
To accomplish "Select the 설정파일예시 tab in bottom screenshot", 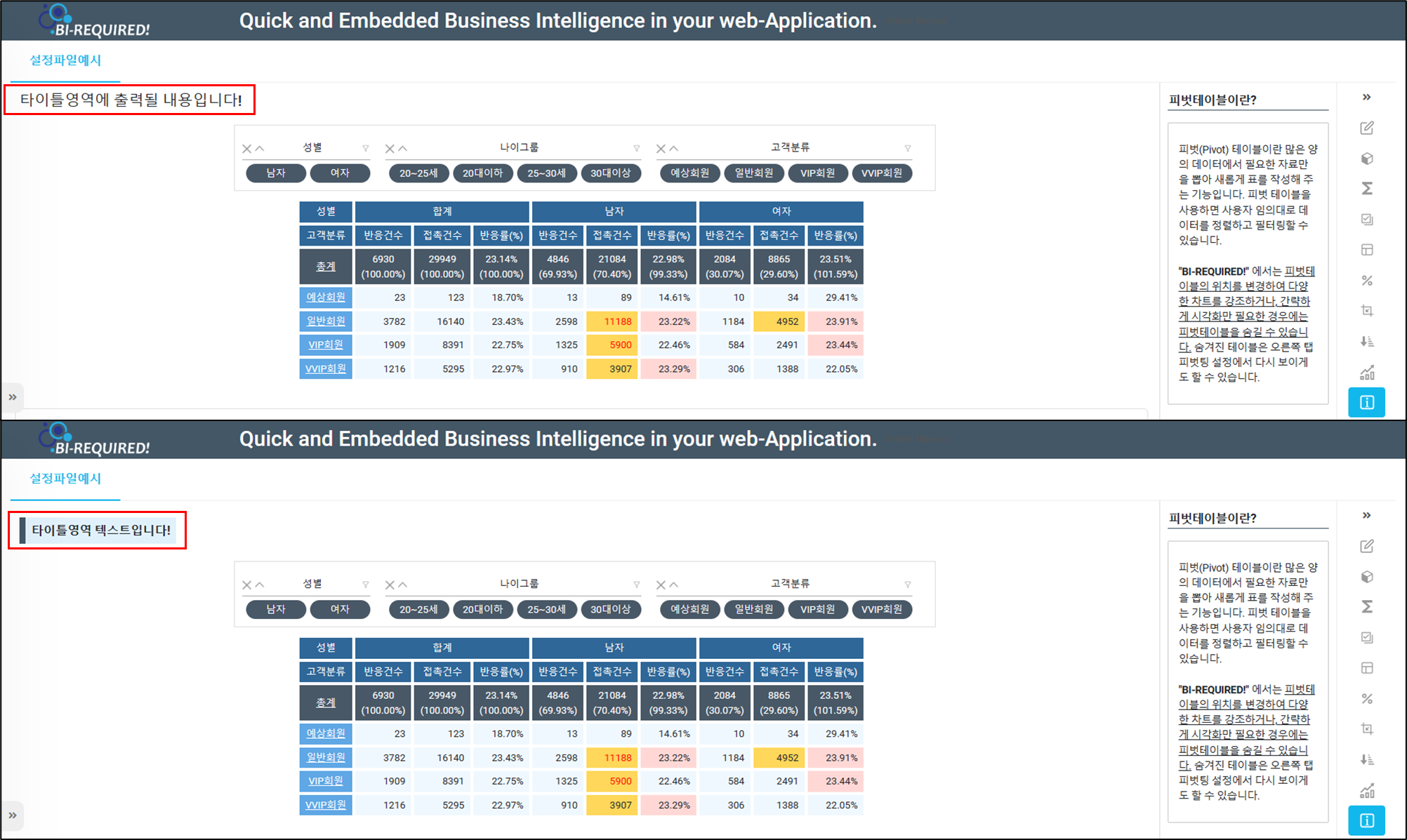I will point(65,479).
